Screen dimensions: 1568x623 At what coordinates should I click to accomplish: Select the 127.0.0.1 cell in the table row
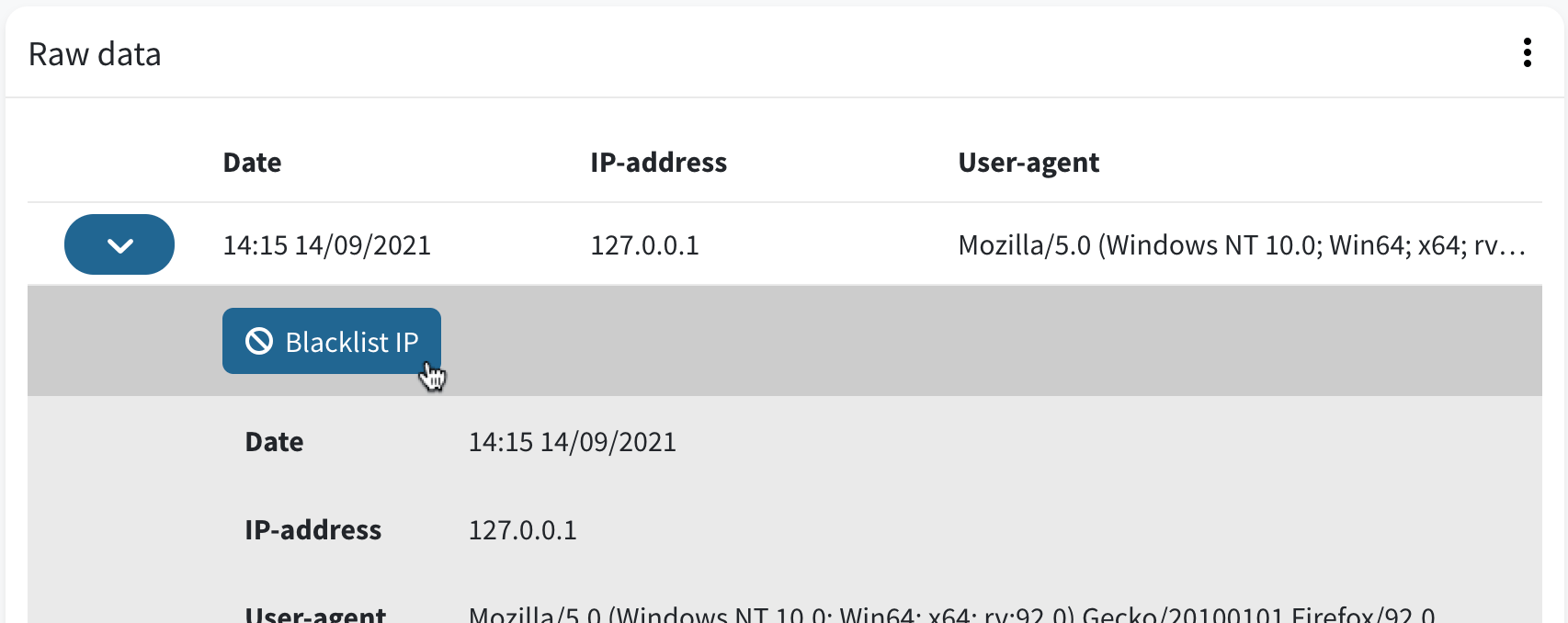[x=644, y=245]
